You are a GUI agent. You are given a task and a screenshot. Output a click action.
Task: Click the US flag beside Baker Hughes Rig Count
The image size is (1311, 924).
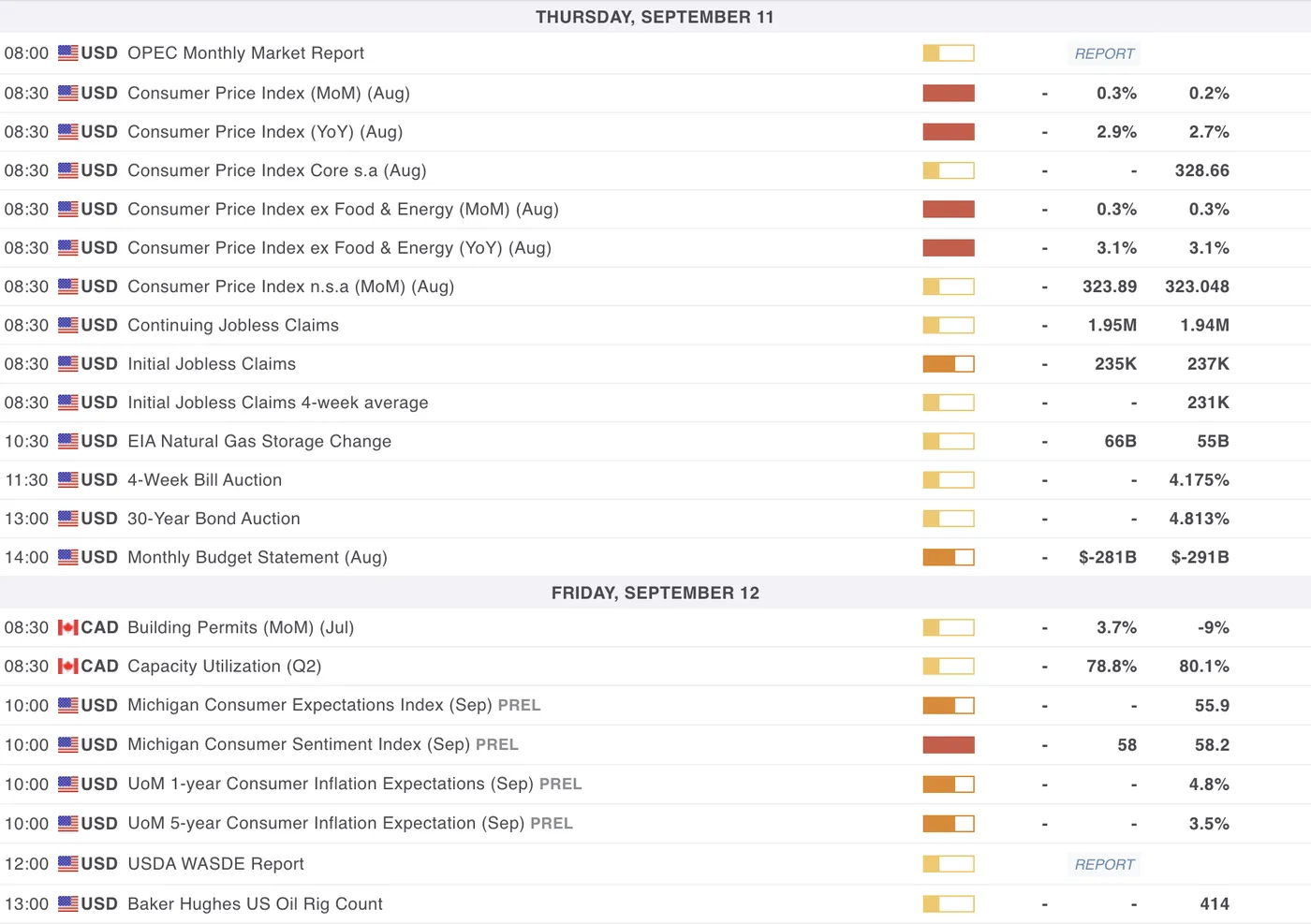[x=67, y=904]
